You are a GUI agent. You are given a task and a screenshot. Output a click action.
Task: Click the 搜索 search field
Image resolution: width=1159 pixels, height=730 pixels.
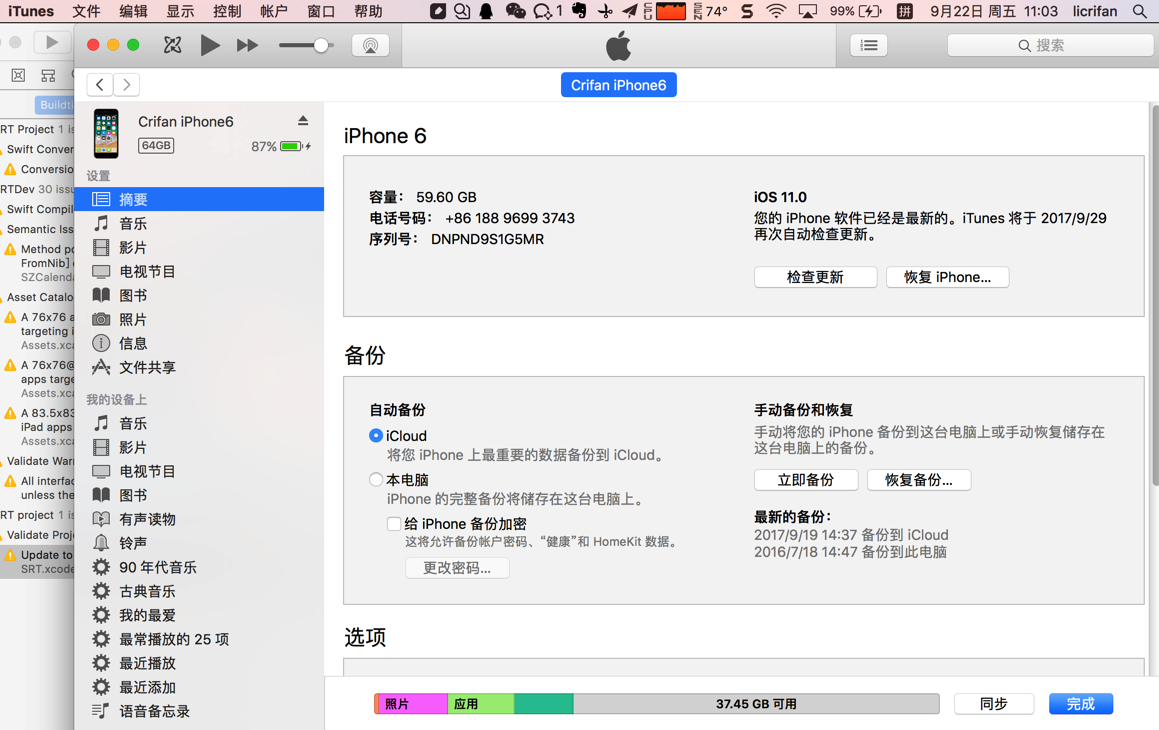coord(1050,46)
